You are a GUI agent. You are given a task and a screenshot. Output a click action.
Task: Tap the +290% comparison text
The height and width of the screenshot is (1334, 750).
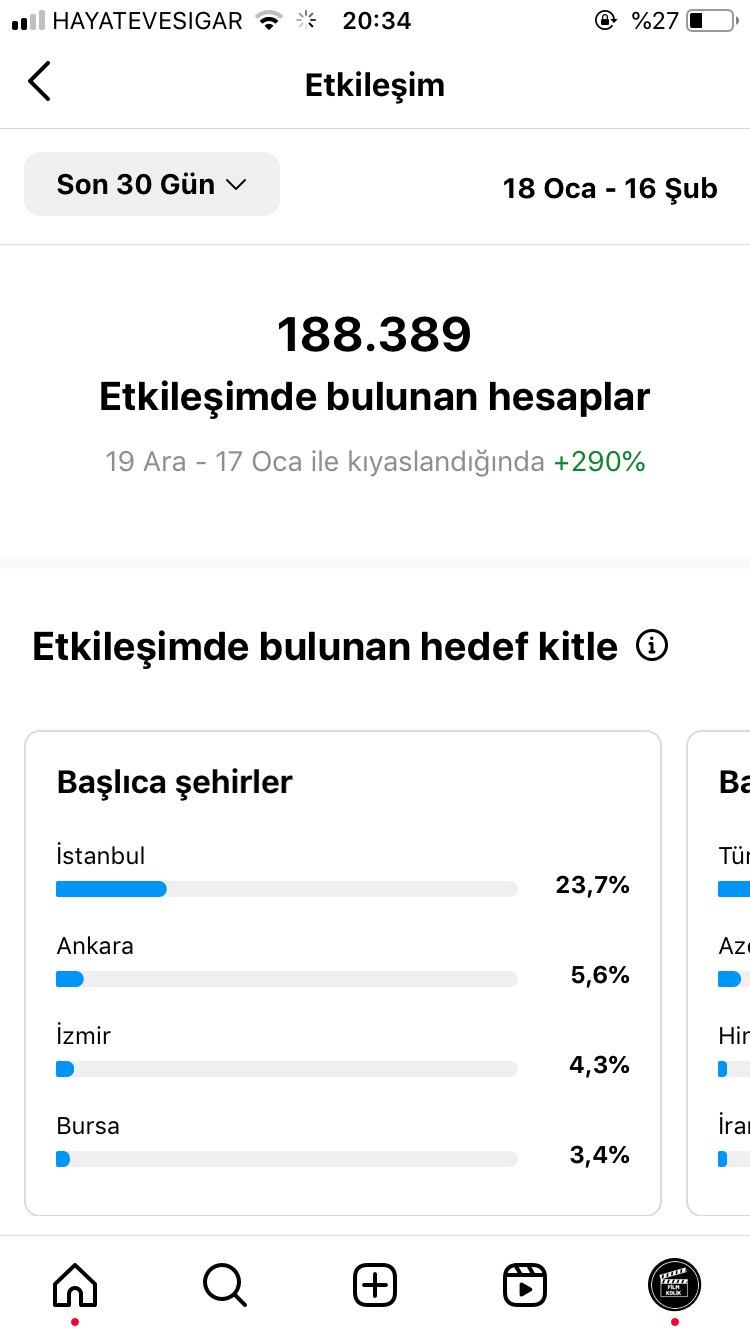click(x=600, y=462)
